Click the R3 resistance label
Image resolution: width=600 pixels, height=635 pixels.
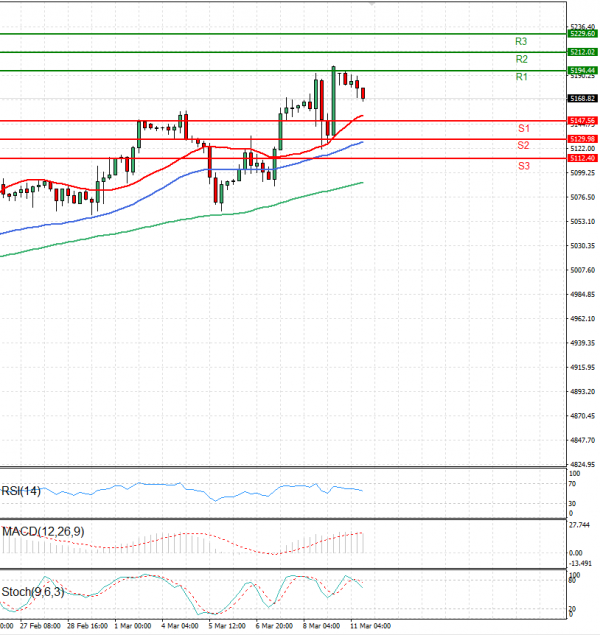point(521,41)
